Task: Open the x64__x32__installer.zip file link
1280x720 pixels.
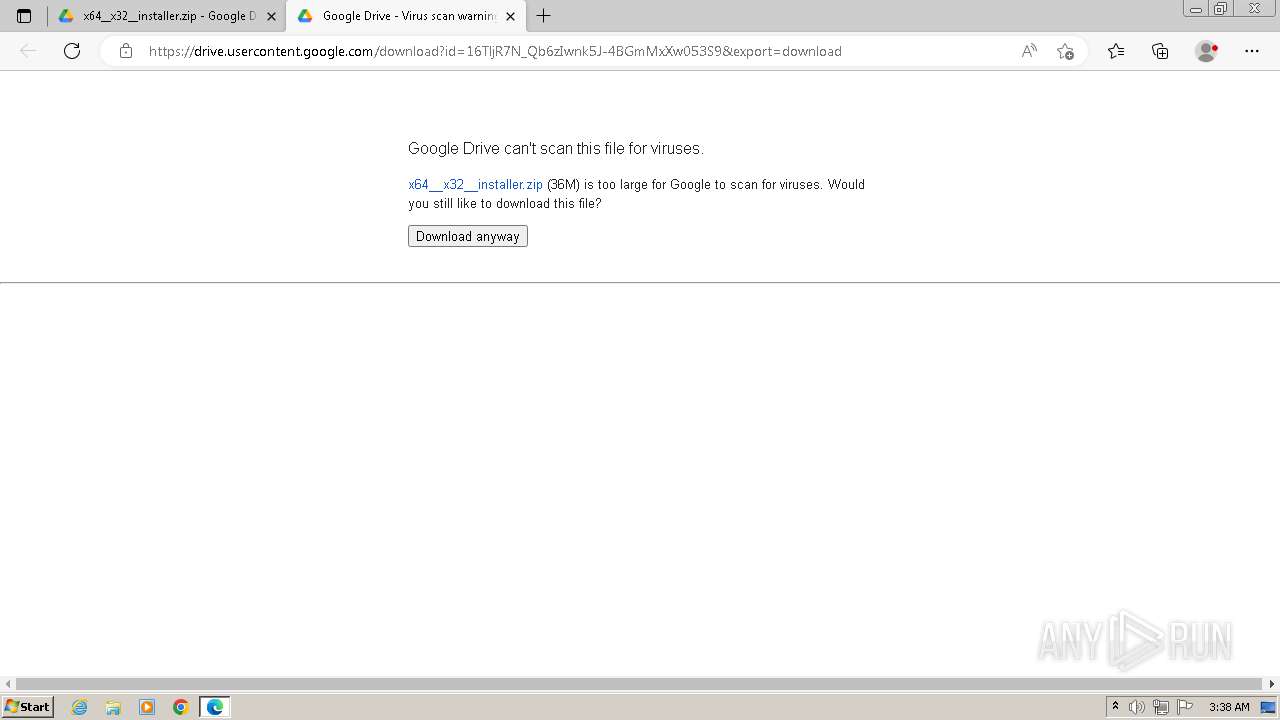Action: pos(476,184)
